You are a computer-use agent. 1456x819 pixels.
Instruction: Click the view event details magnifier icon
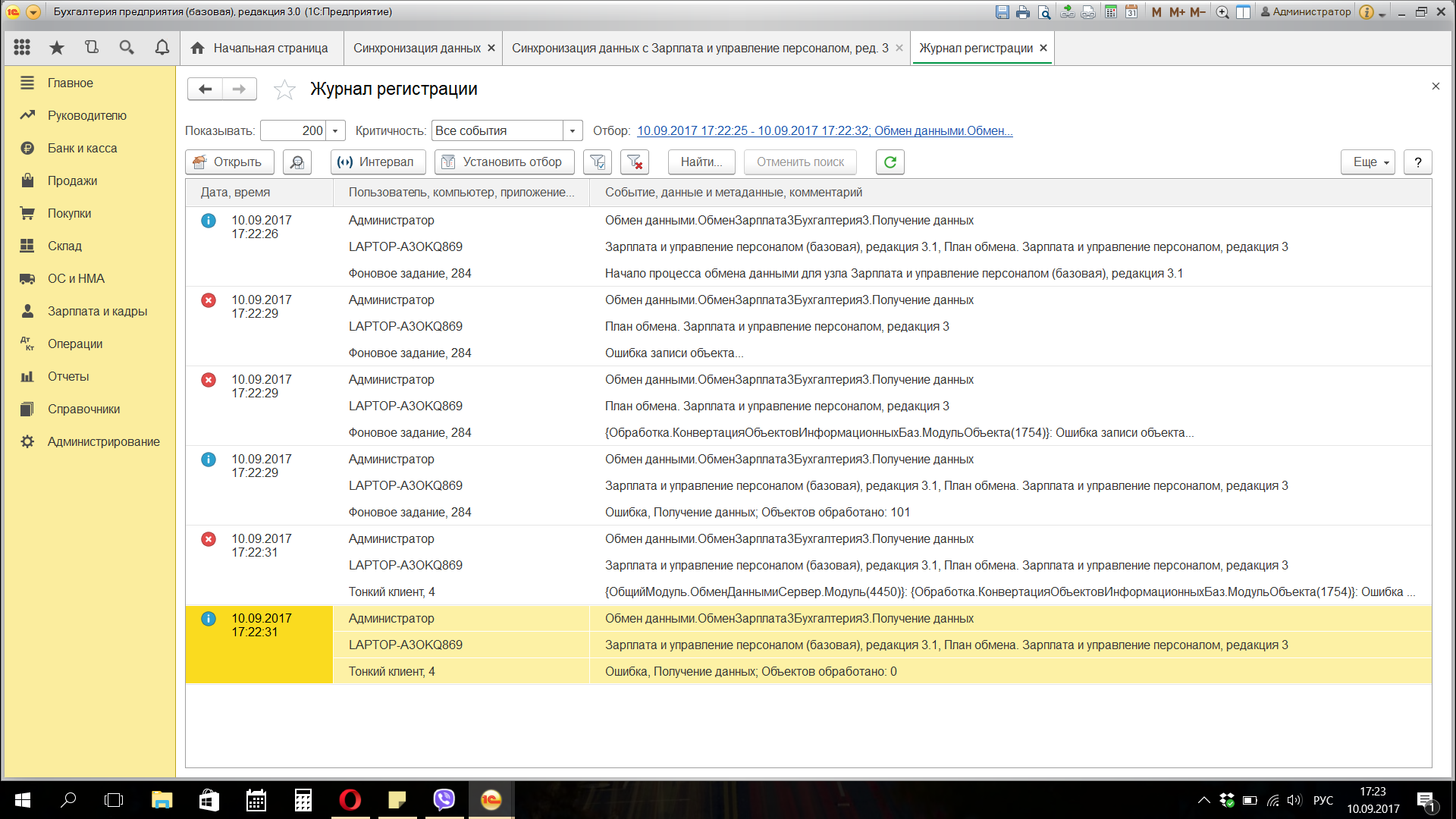coord(297,162)
